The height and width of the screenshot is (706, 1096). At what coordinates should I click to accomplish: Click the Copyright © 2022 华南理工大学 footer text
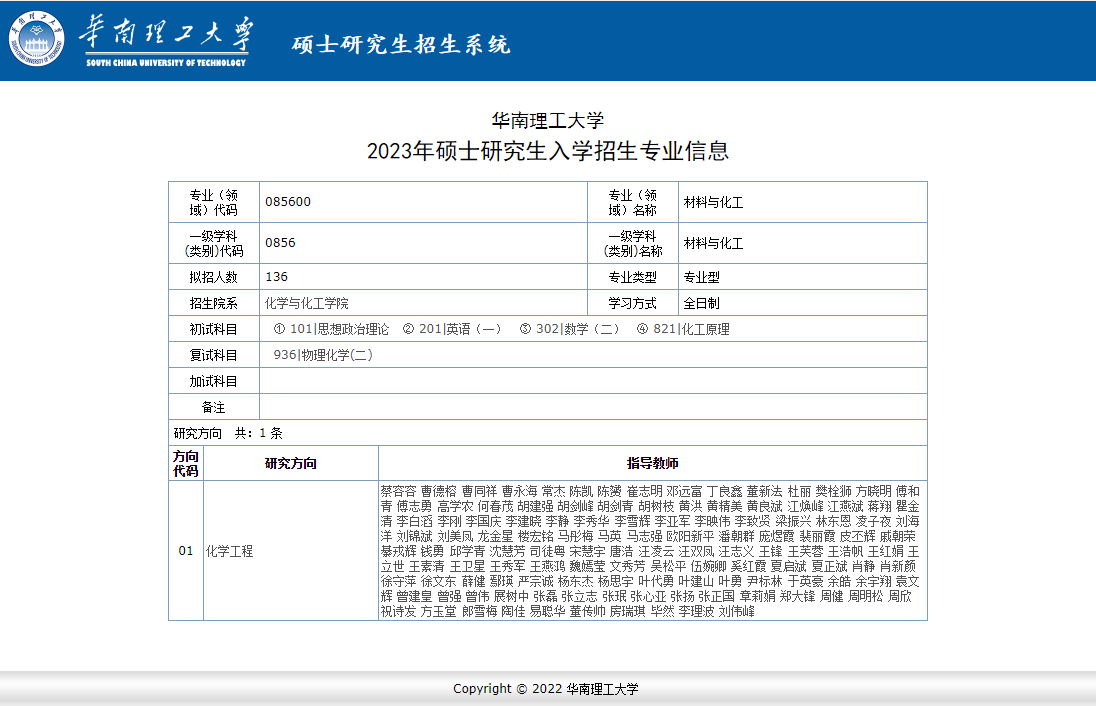pos(546,689)
